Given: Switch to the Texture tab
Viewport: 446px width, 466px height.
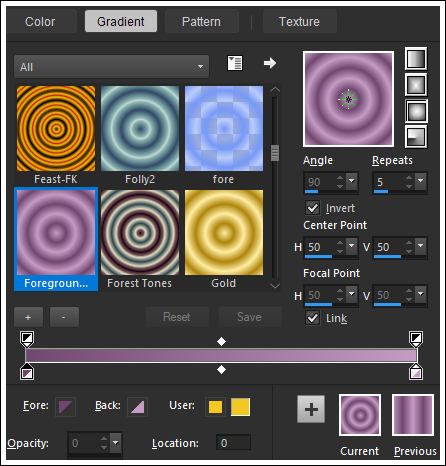Looking at the screenshot, I should point(299,22).
